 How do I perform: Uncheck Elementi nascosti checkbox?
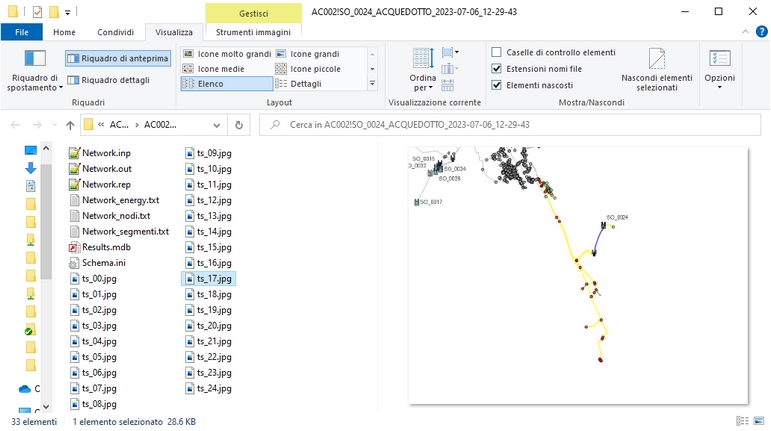pyautogui.click(x=497, y=86)
